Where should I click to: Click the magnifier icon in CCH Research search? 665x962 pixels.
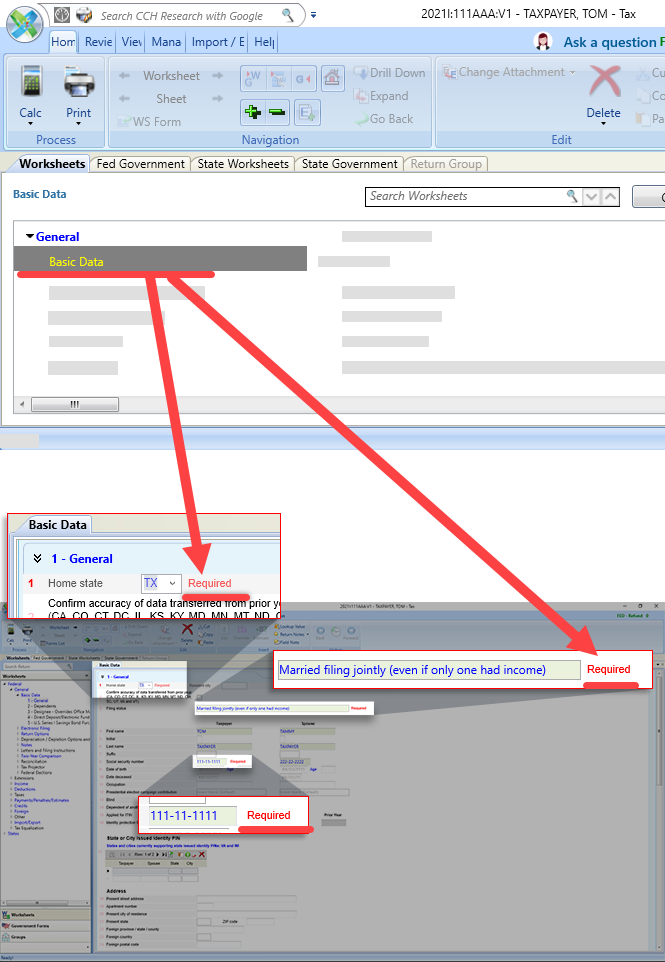(x=288, y=15)
